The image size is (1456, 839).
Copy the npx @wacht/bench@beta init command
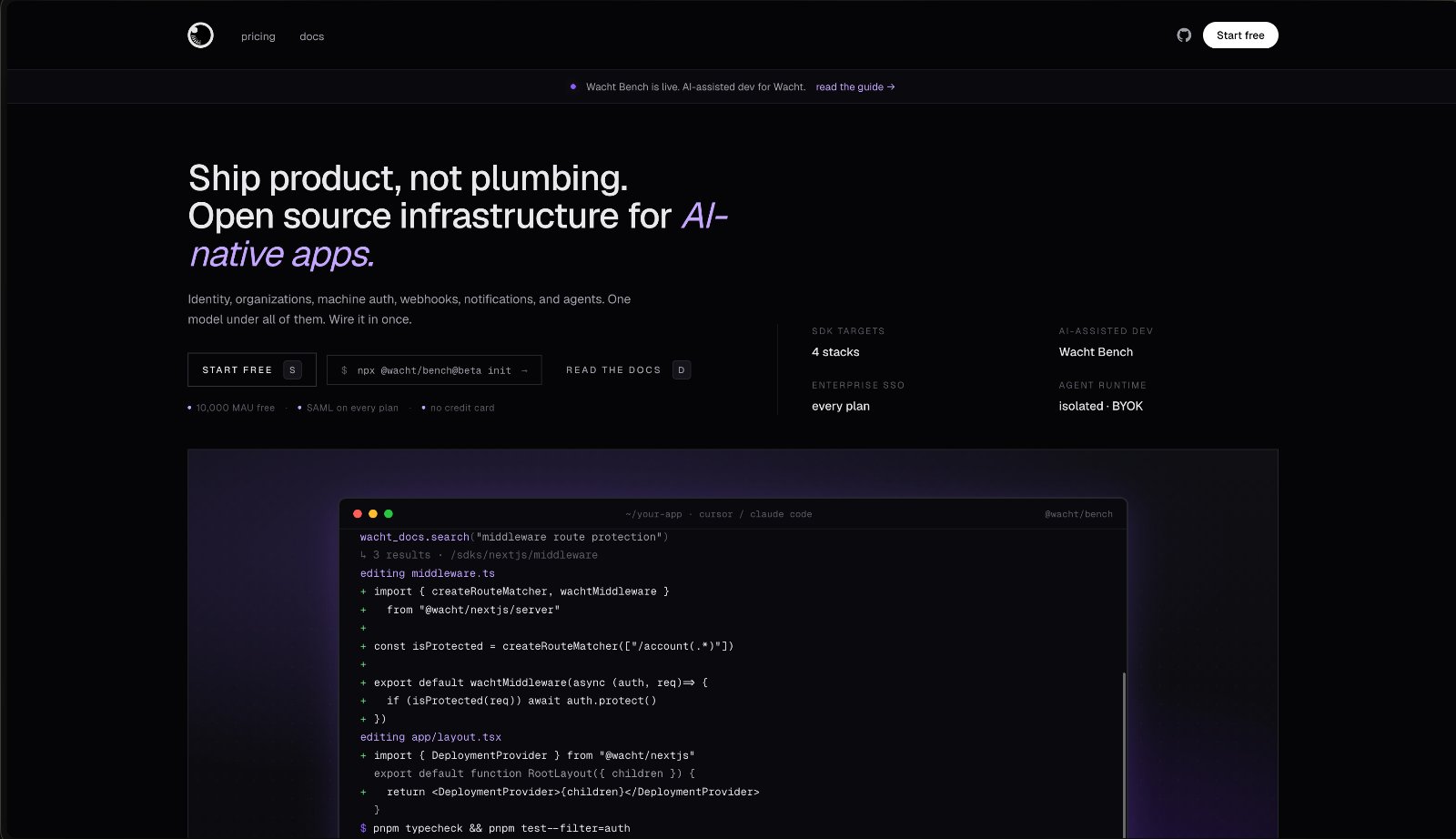434,369
